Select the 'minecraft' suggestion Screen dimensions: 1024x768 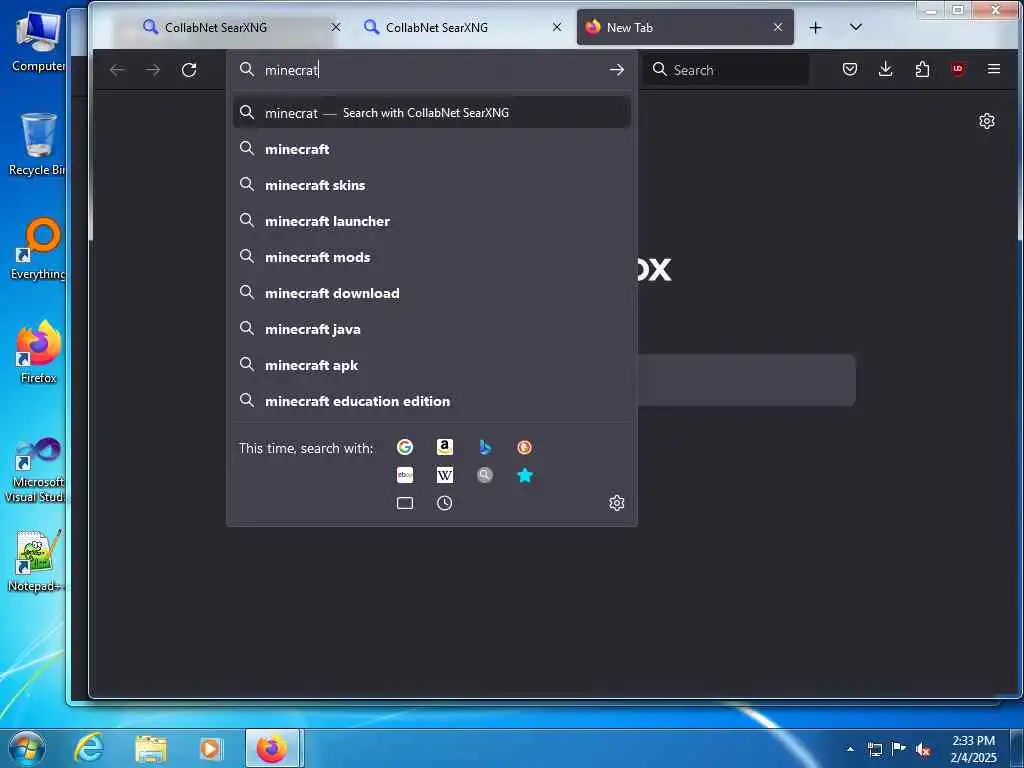point(432,149)
